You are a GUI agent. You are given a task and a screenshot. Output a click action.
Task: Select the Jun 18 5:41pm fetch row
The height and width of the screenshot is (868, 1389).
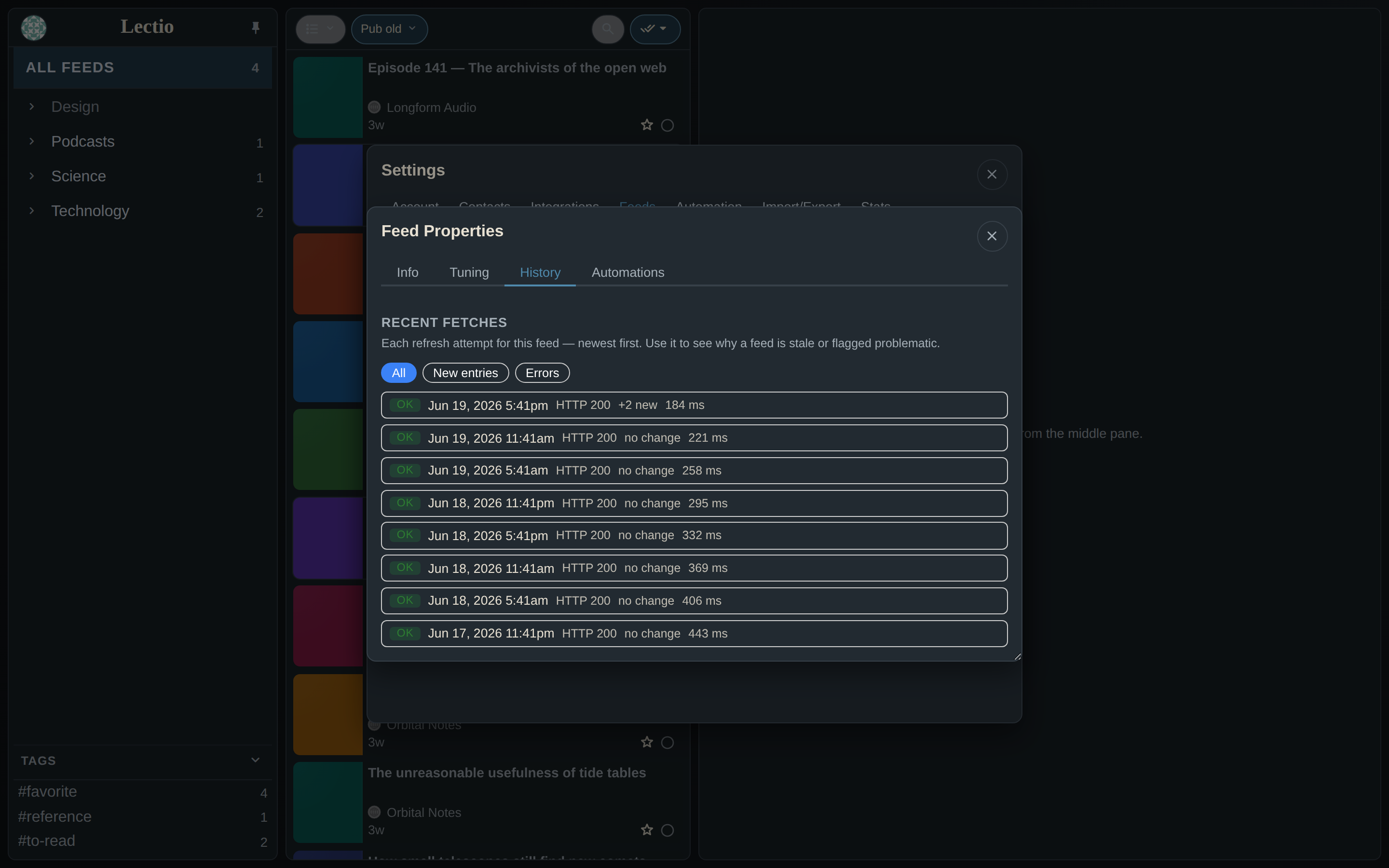point(694,536)
